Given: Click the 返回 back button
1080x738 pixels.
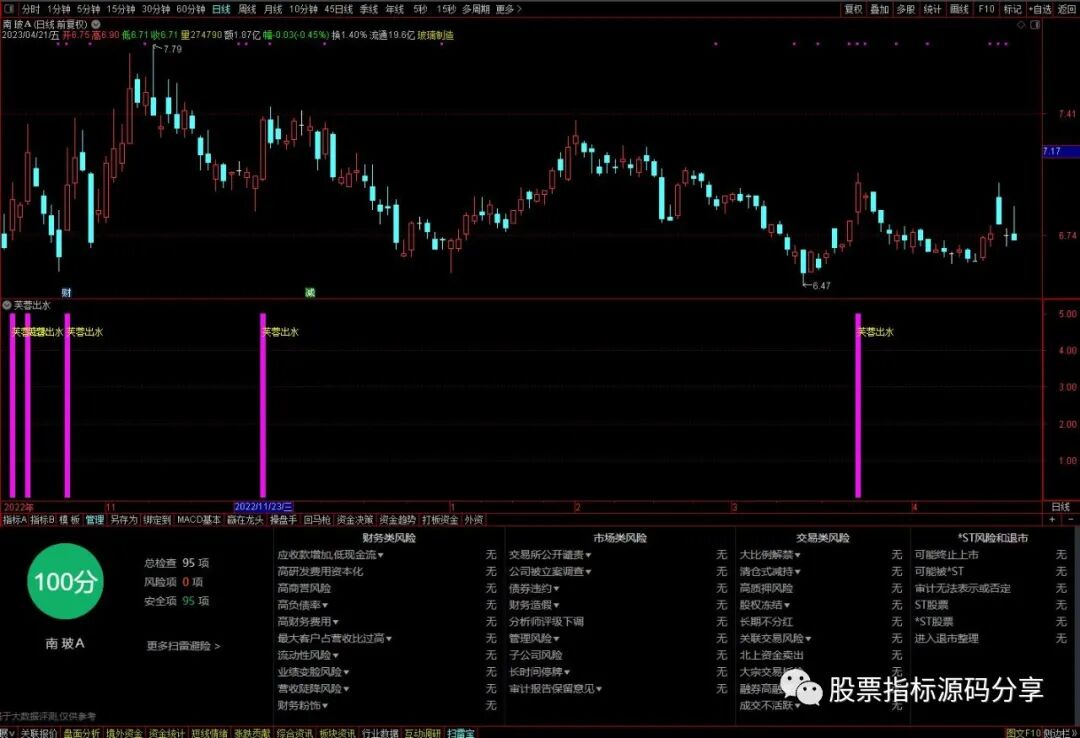Looking at the screenshot, I should 1067,9.
